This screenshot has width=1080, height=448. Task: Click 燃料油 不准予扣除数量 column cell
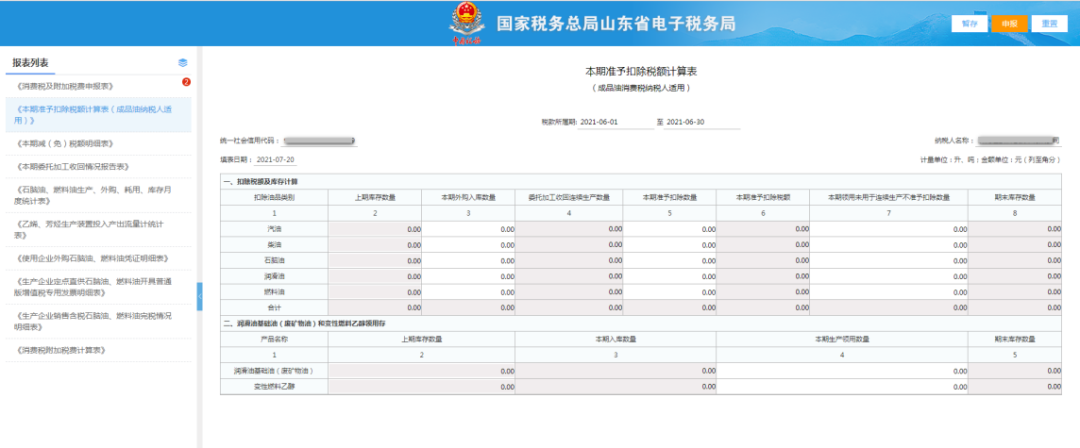click(889, 292)
